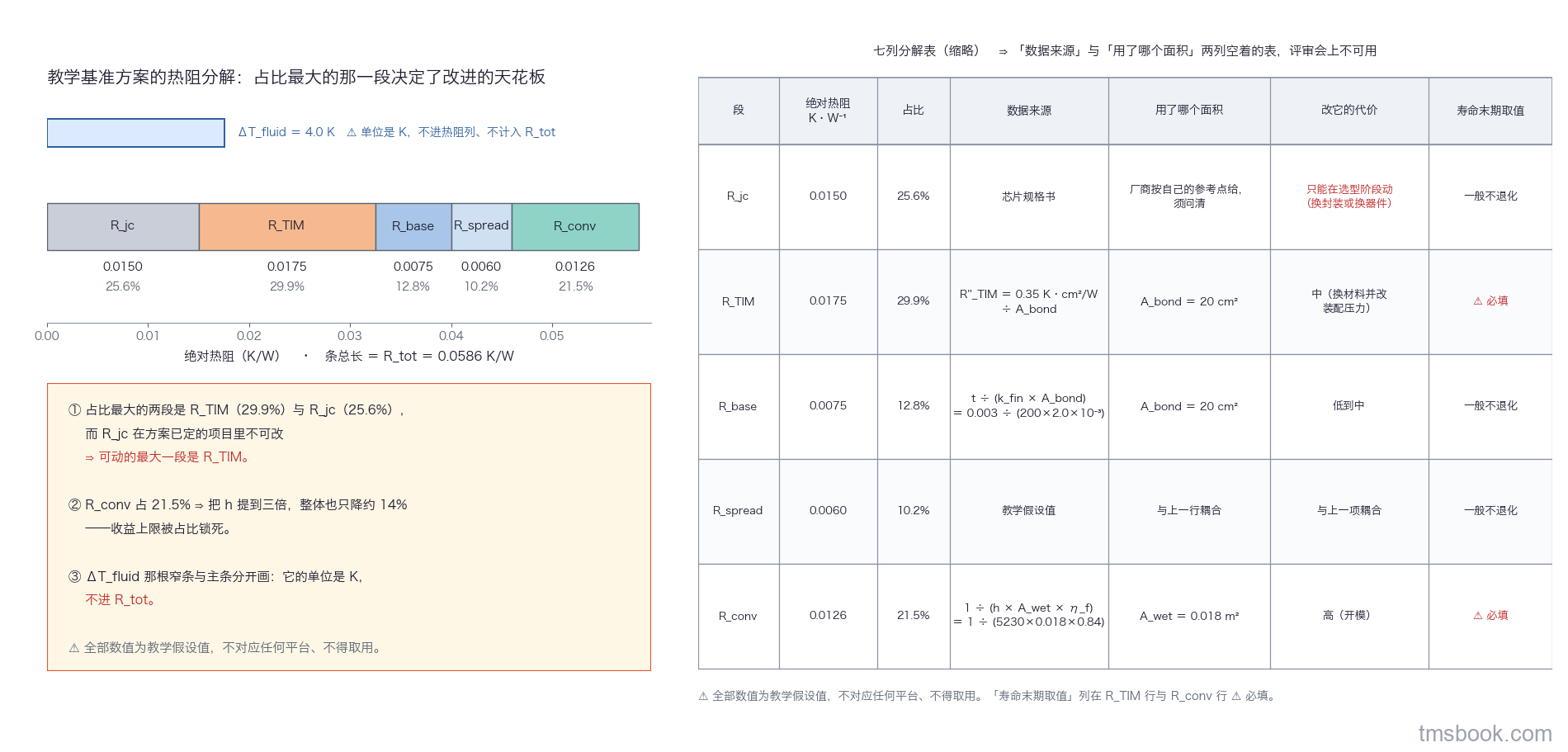Click the 'R"_TIM = 0.35 K·cm²/W' formula cell
Screen dimensions: 1568x752
[1029, 301]
